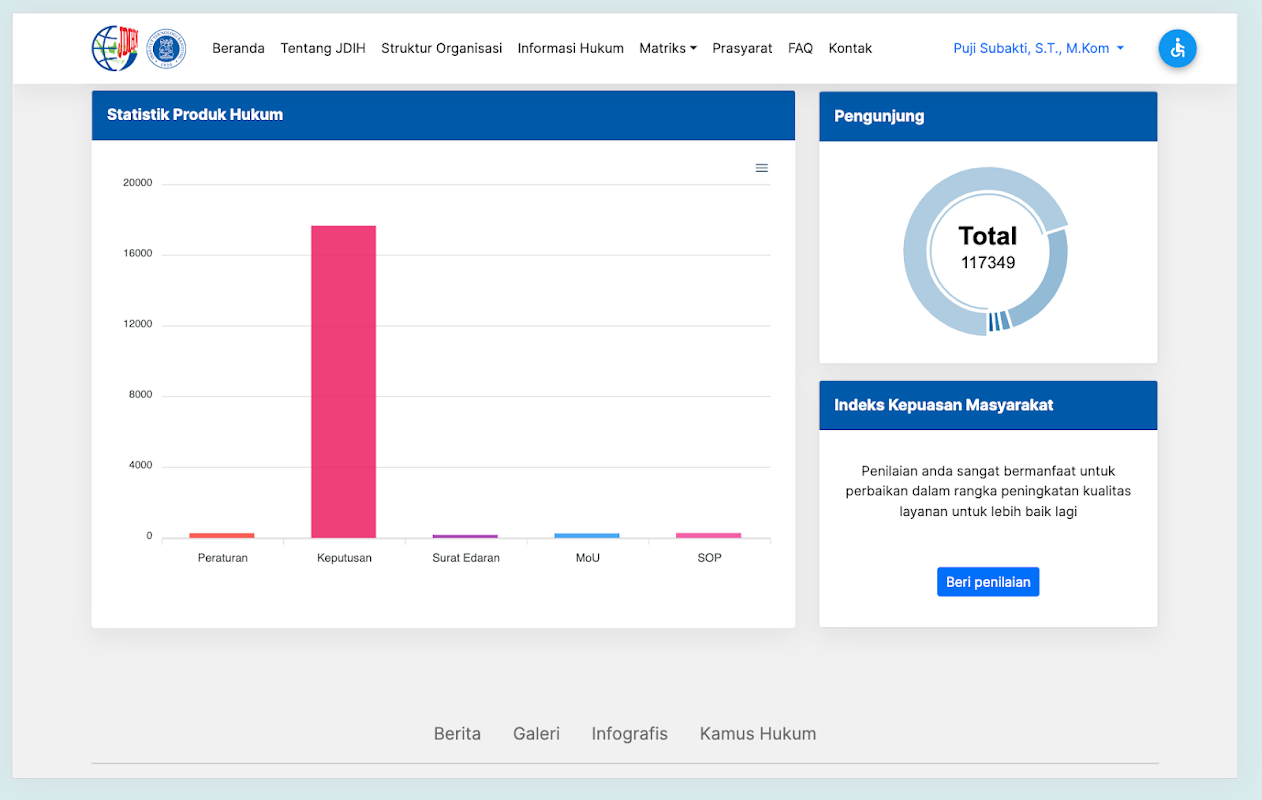This screenshot has height=800, width=1262.
Task: Click the blue MoU bar
Action: (x=587, y=535)
